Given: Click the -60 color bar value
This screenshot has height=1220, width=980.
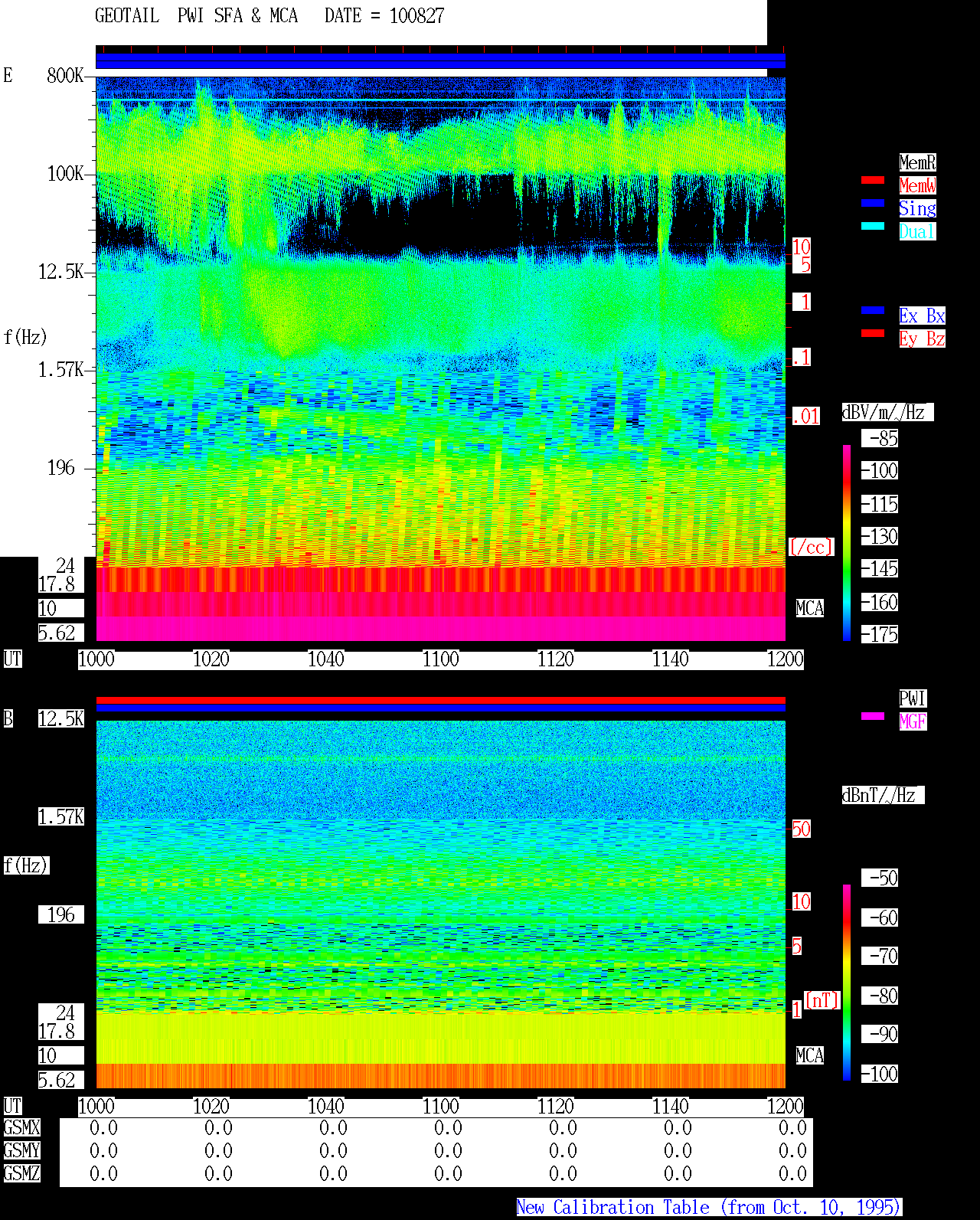Looking at the screenshot, I should click(880, 917).
